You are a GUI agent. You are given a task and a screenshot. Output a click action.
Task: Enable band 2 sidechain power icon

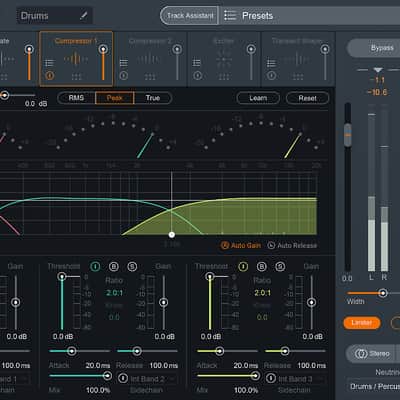[123, 378]
